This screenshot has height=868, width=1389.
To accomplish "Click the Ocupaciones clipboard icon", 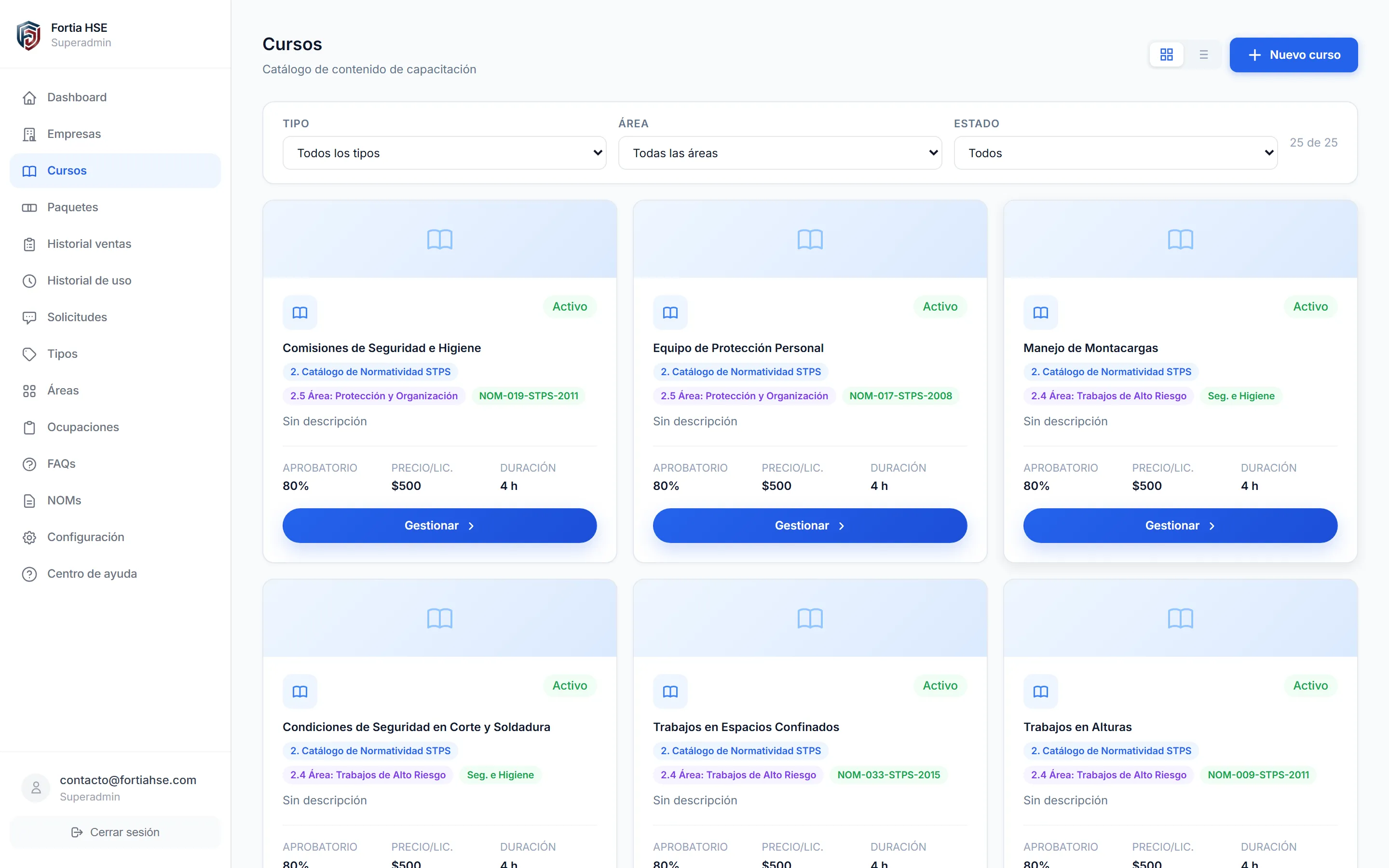I will click(x=29, y=428).
